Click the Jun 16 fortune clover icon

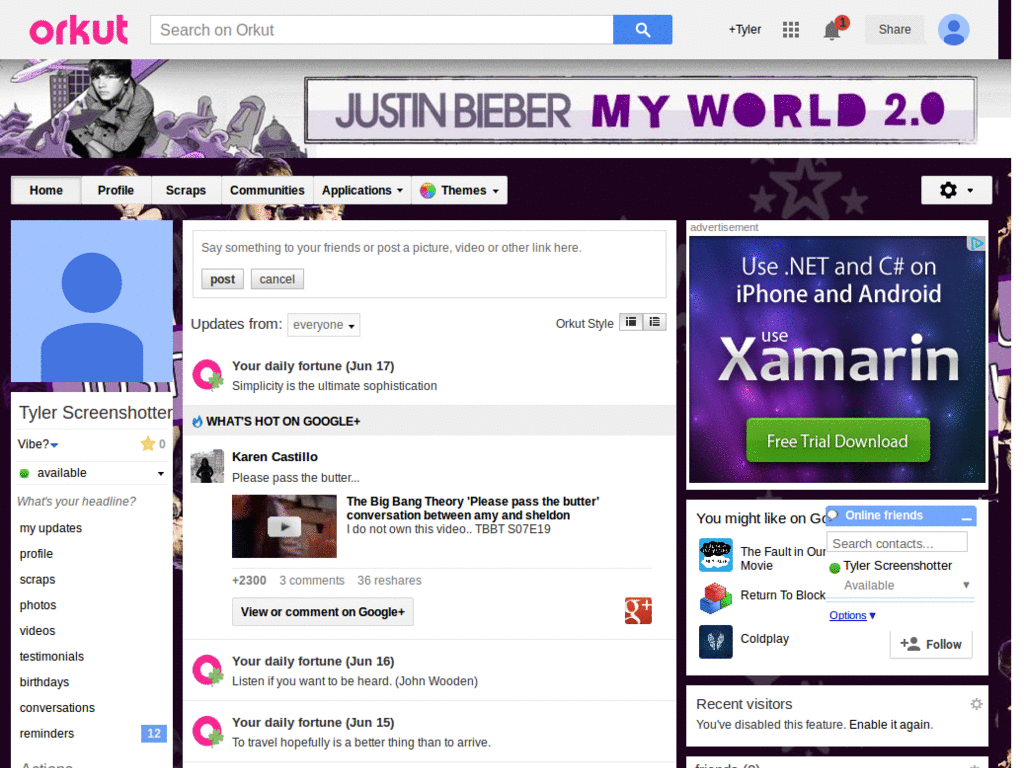click(208, 670)
